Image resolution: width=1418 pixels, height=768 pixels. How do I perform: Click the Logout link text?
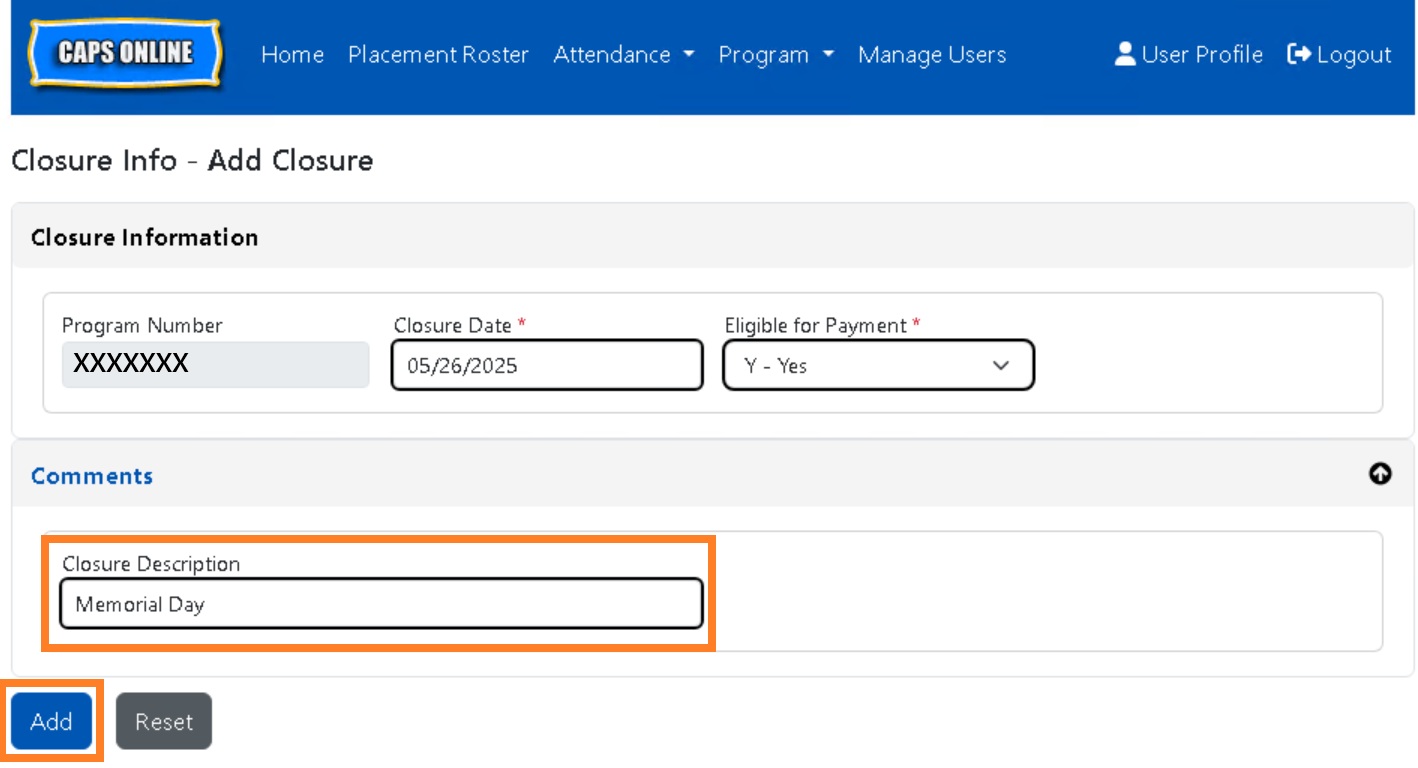[1353, 55]
